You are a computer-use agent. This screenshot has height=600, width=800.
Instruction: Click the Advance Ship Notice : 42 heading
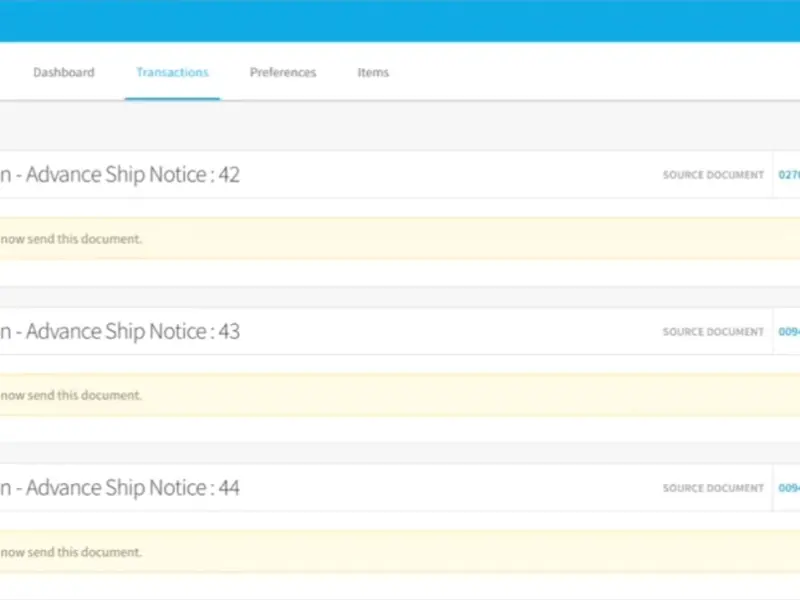tap(132, 175)
